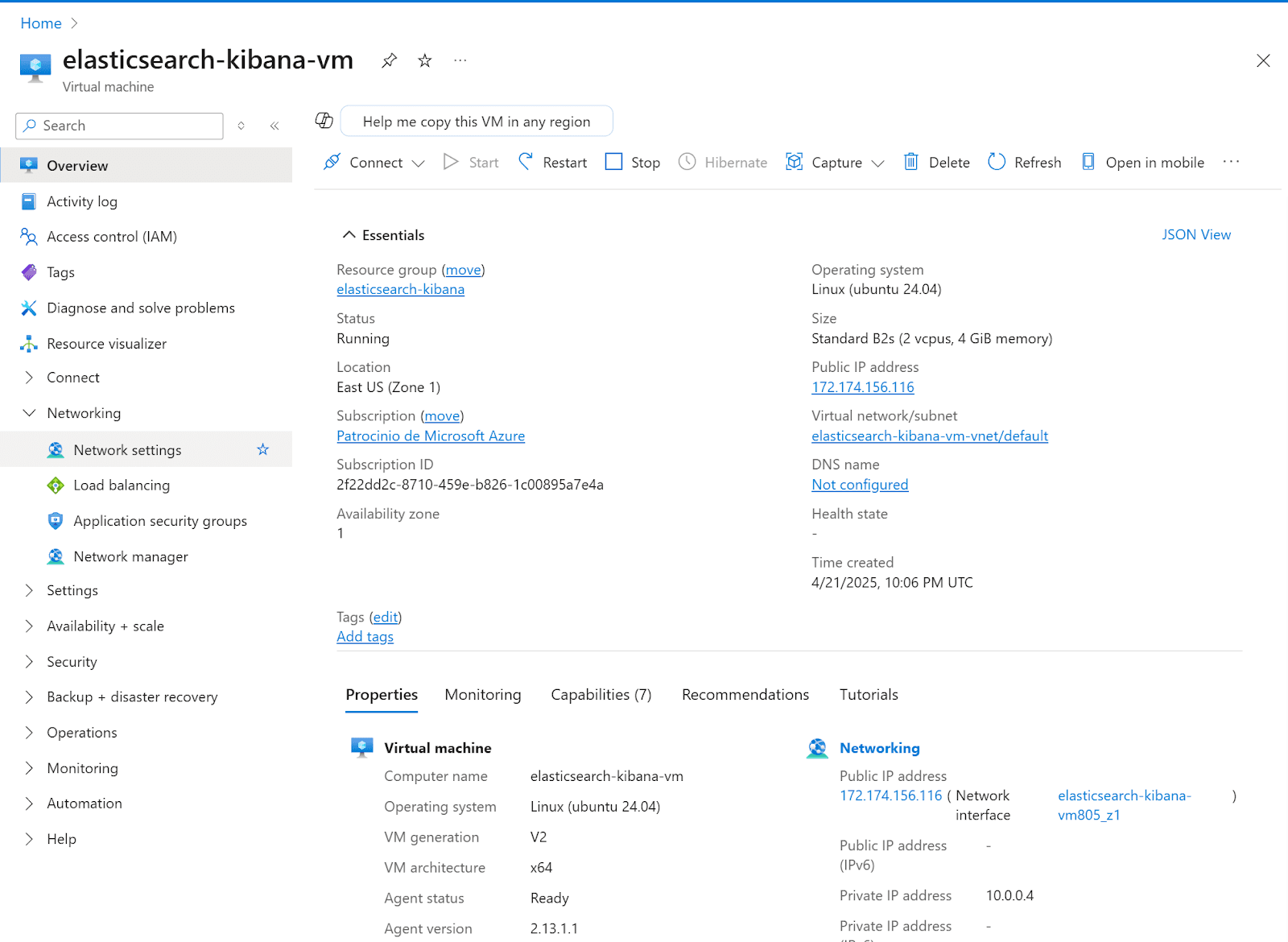Pin elasticsearch-kibana-vm to the dashboard
Screen dimensions: 1288x942
[389, 60]
